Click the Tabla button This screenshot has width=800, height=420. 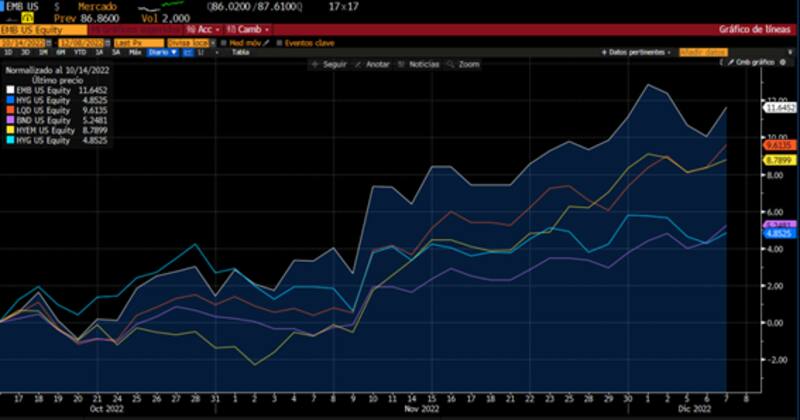click(240, 51)
